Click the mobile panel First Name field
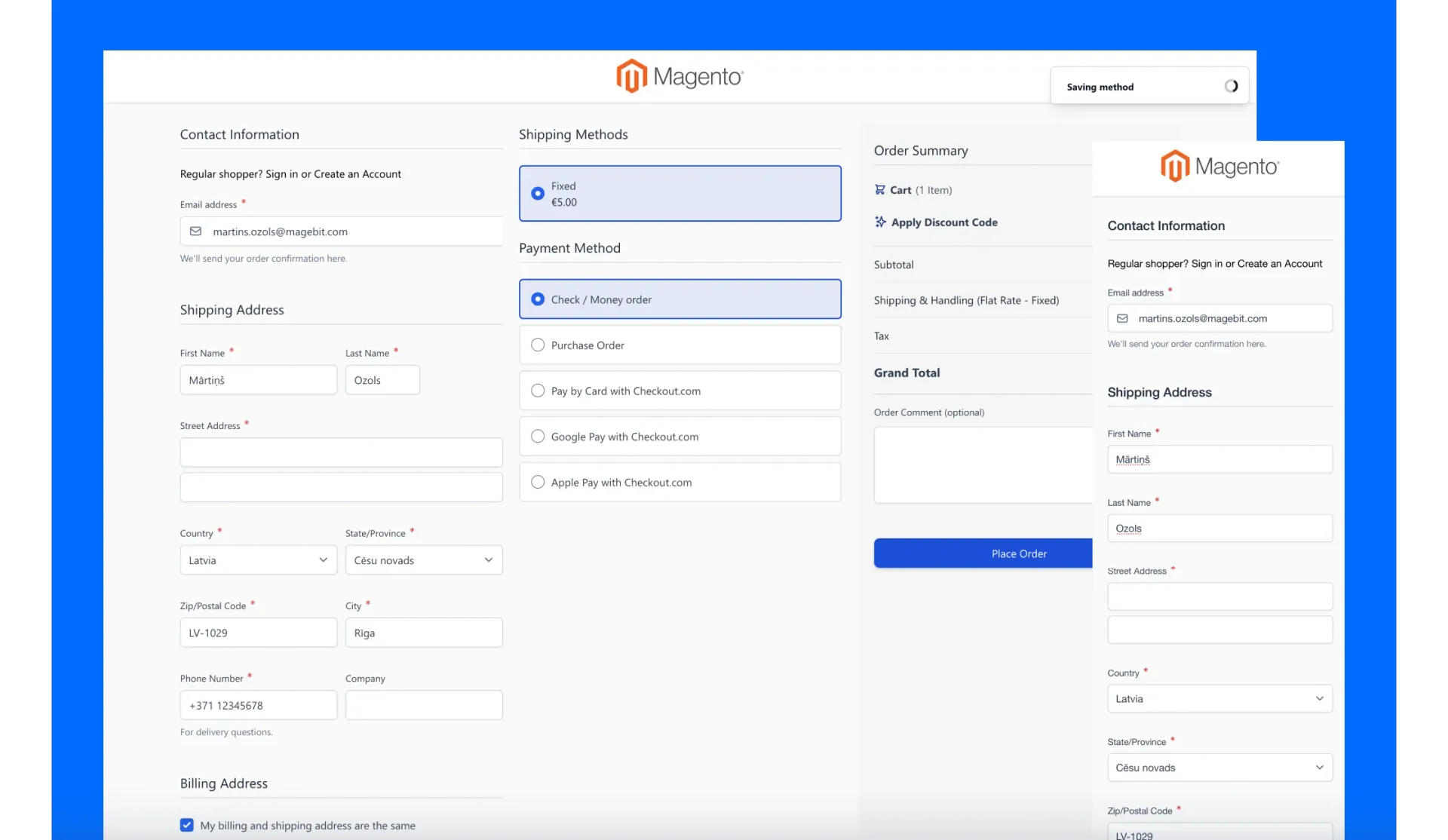This screenshot has width=1448, height=840. tap(1219, 459)
